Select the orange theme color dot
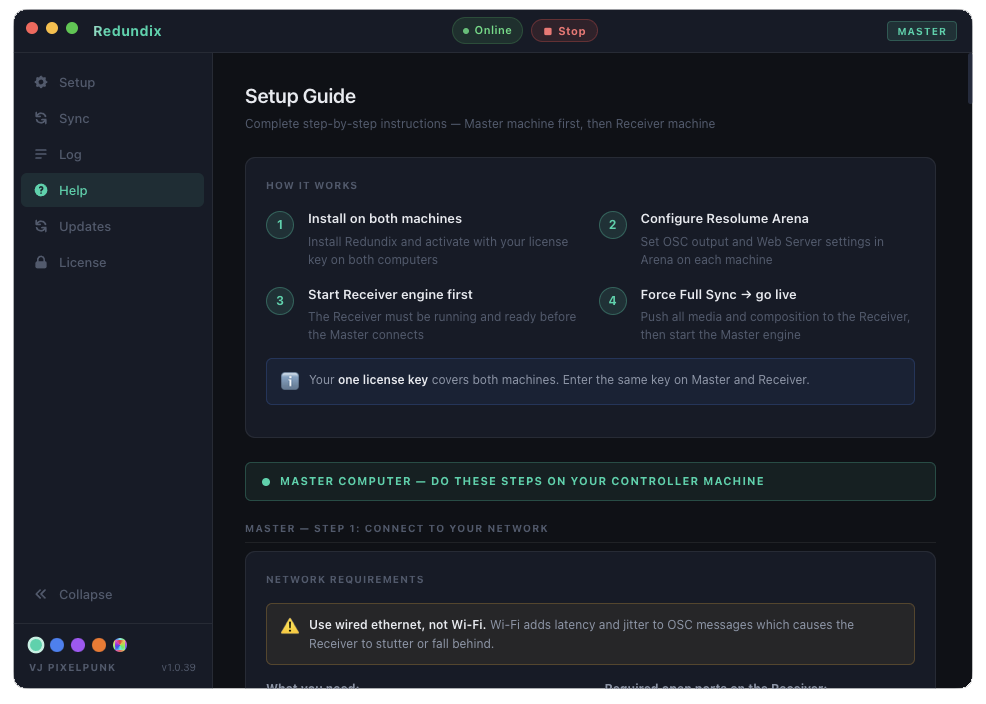Viewport: 986px width, 704px height. [99, 644]
